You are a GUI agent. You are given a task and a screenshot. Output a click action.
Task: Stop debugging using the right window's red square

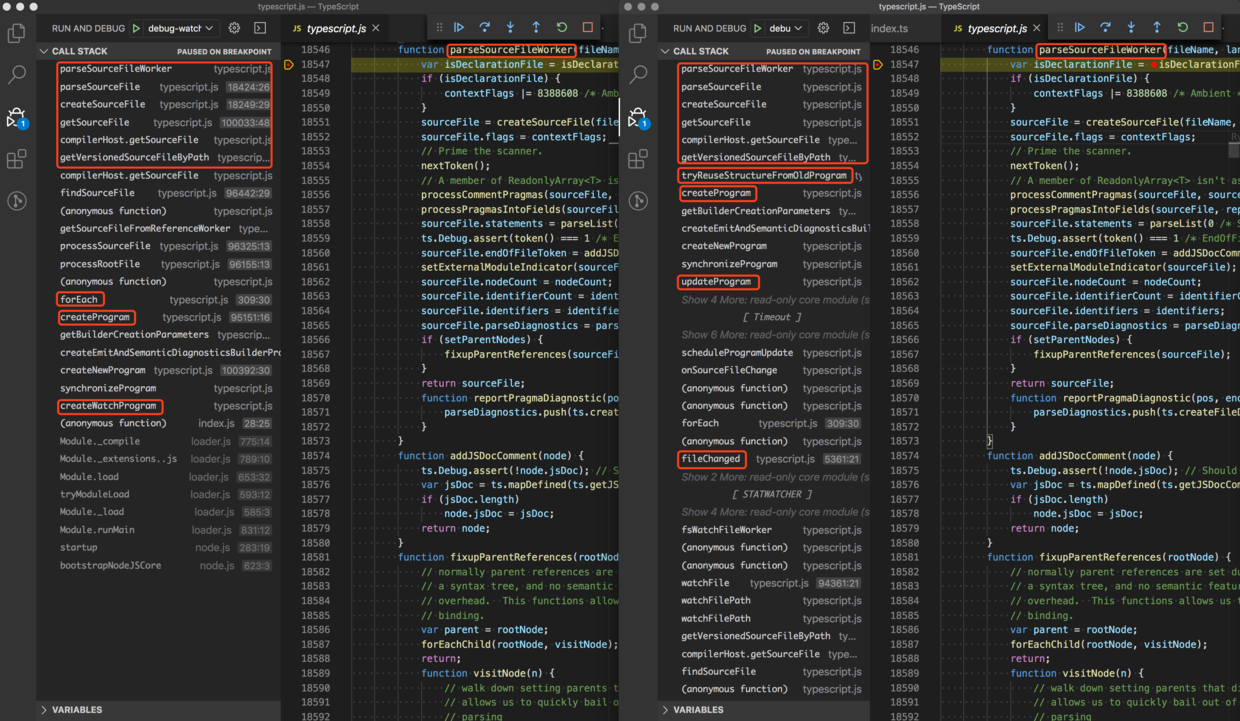(1208, 28)
